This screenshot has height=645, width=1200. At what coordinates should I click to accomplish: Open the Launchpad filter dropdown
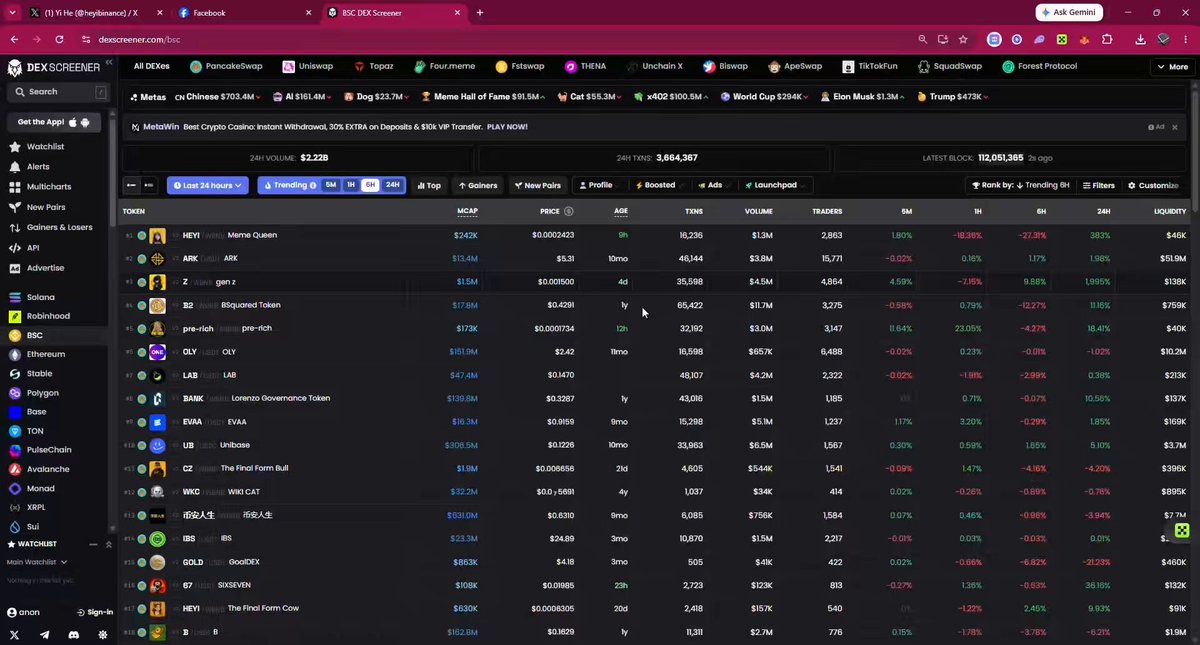[776, 185]
